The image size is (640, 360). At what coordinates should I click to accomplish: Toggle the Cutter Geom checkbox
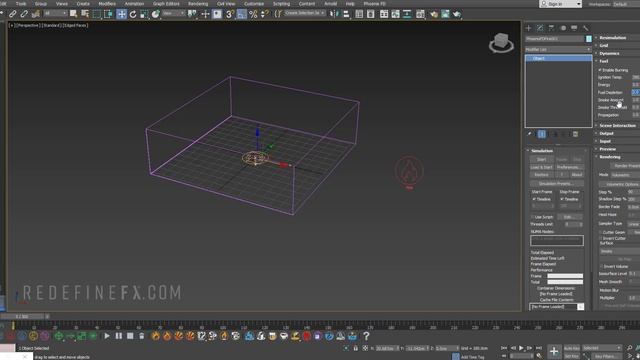[x=601, y=232]
